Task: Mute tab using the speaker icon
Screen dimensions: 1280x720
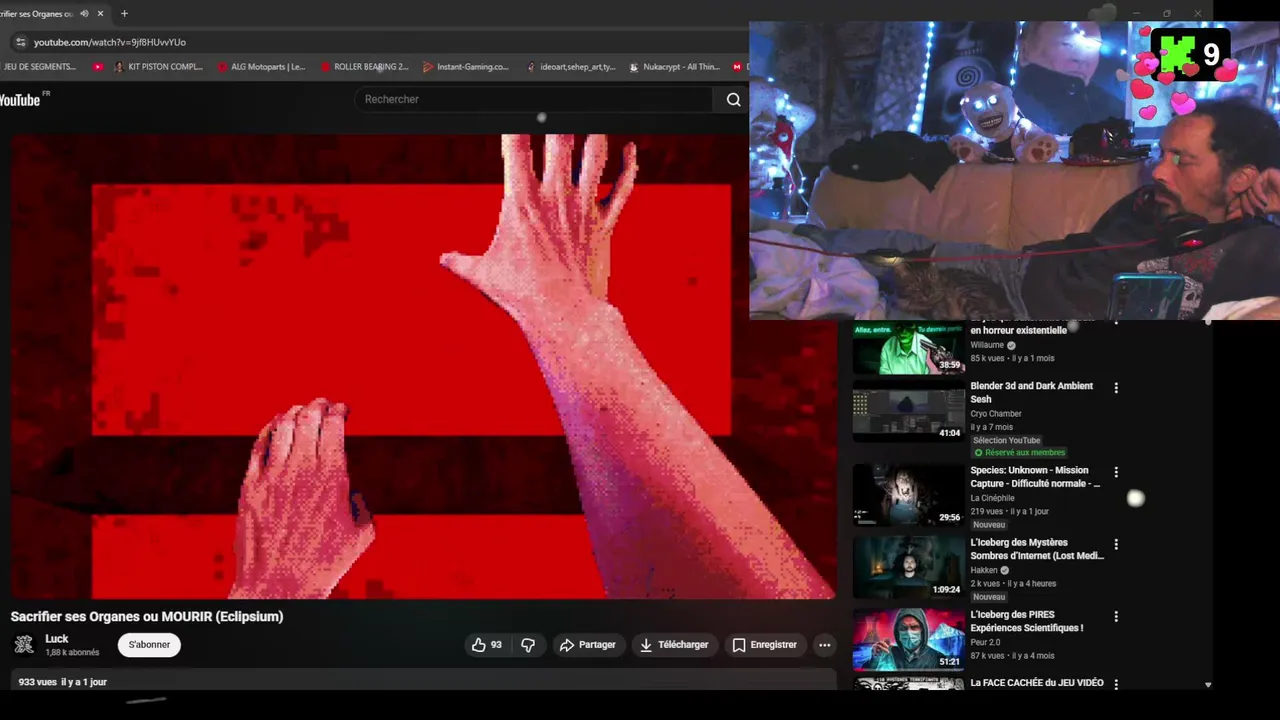Action: (84, 14)
